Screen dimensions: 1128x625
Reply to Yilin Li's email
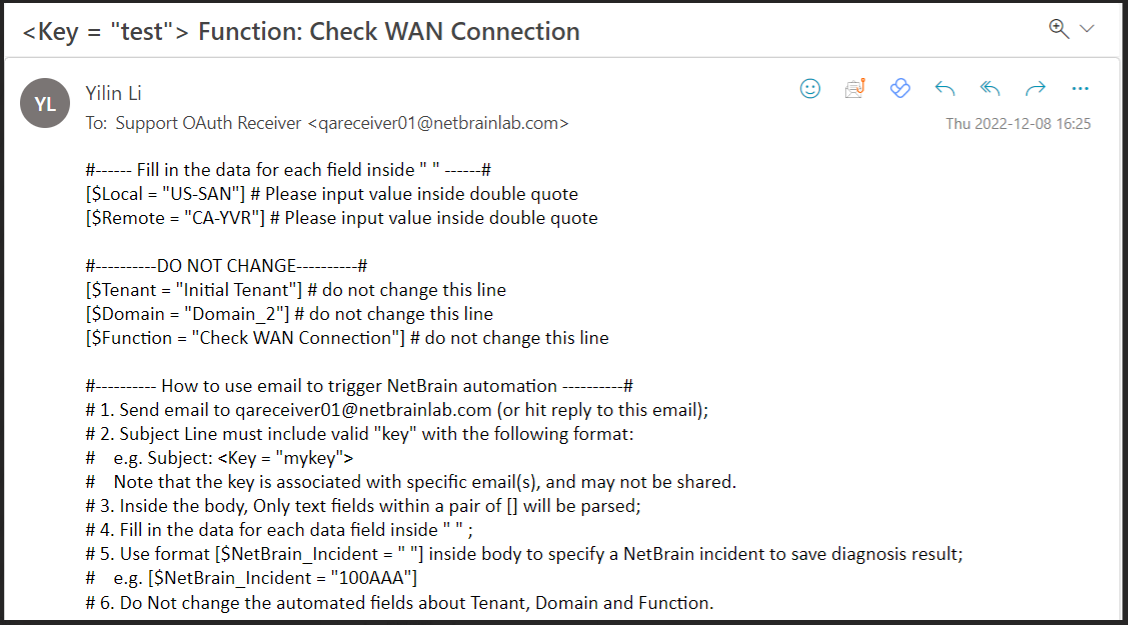(x=945, y=89)
